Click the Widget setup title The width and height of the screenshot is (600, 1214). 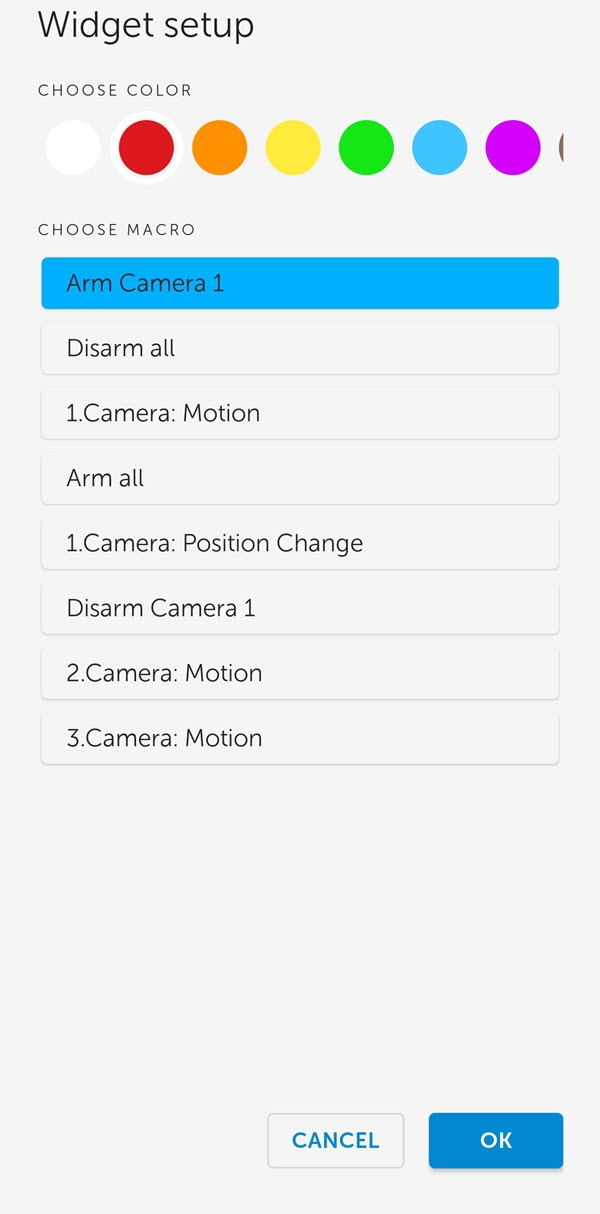click(146, 25)
